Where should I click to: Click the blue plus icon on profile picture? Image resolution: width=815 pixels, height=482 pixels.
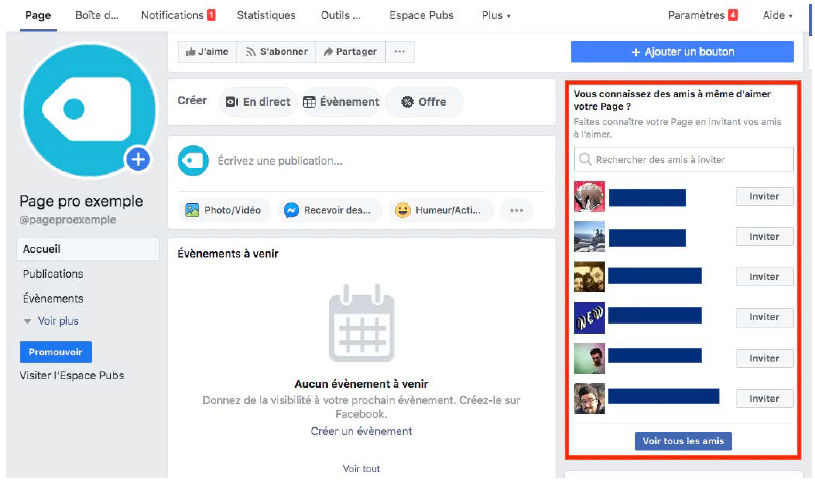coord(138,159)
